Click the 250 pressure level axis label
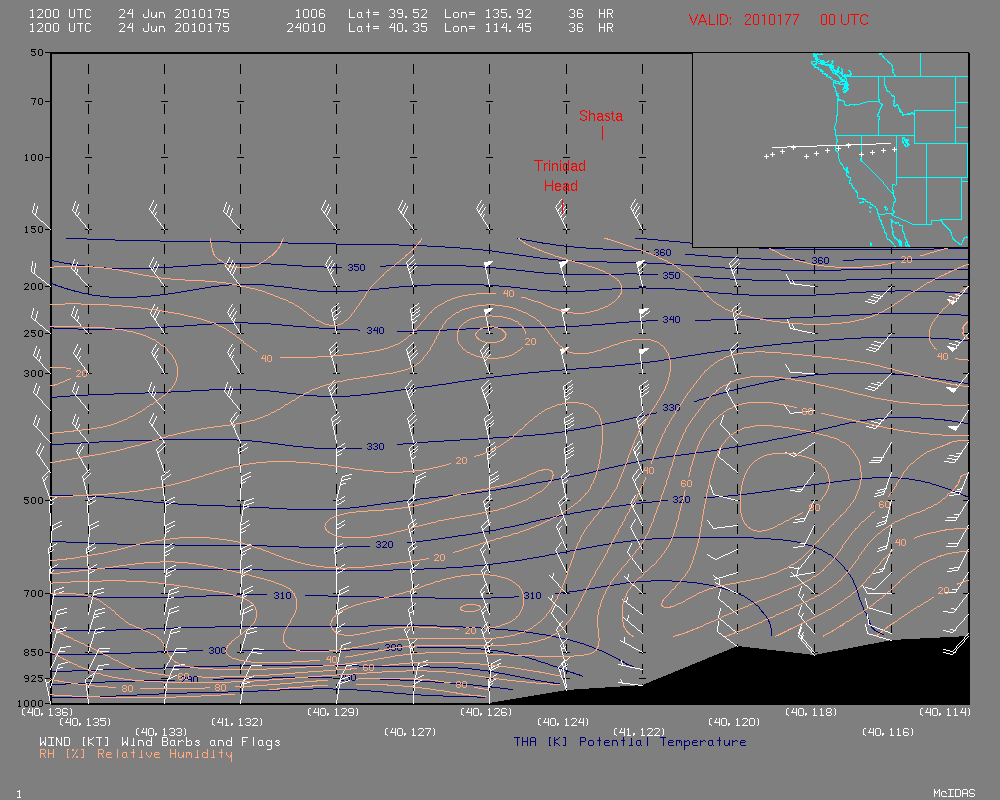1000x800 pixels. (34, 334)
